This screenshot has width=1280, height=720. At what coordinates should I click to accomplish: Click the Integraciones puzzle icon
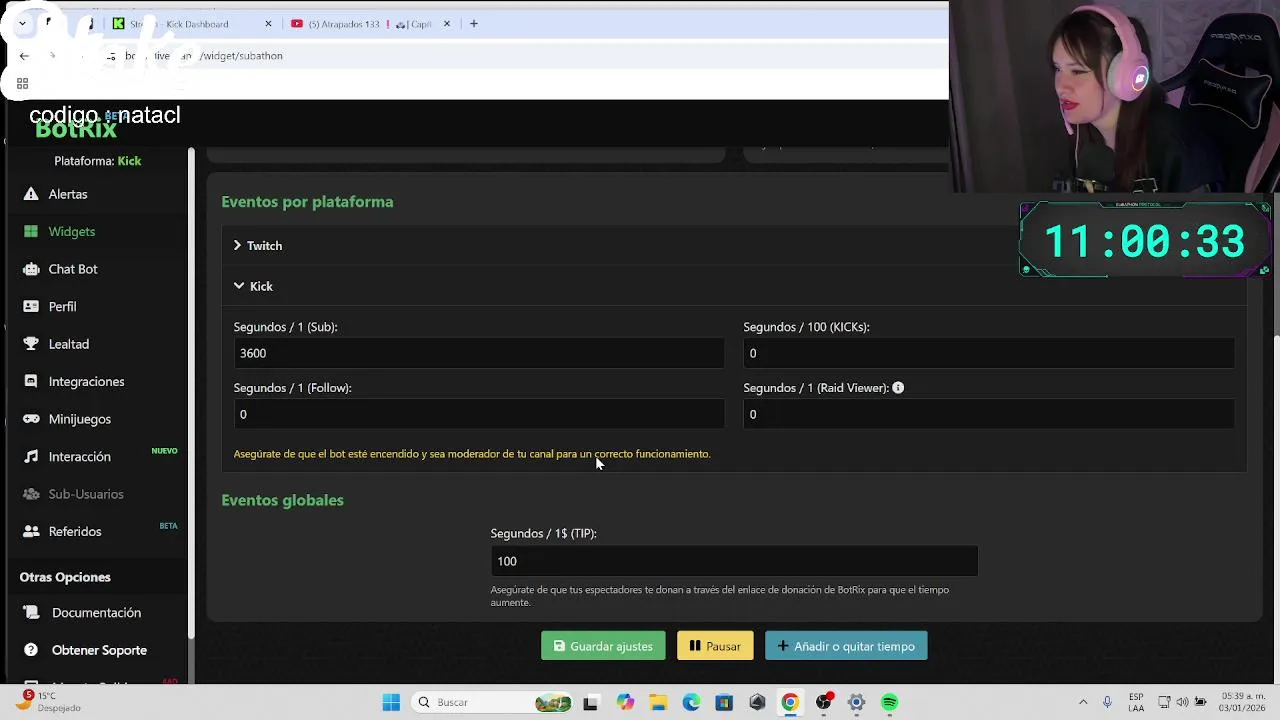(31, 382)
